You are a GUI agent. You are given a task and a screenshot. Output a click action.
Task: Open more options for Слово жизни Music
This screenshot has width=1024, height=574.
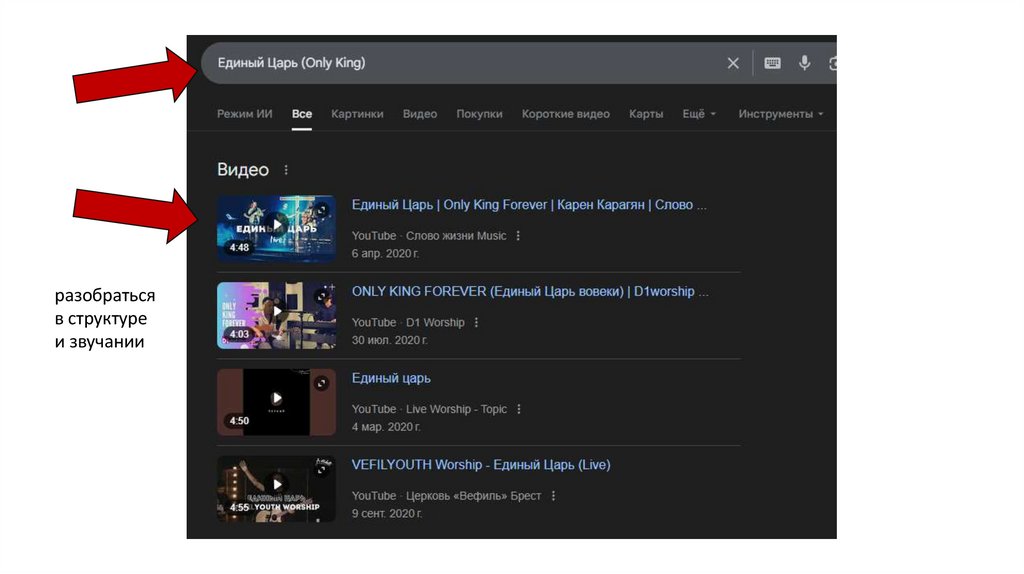pyautogui.click(x=519, y=236)
